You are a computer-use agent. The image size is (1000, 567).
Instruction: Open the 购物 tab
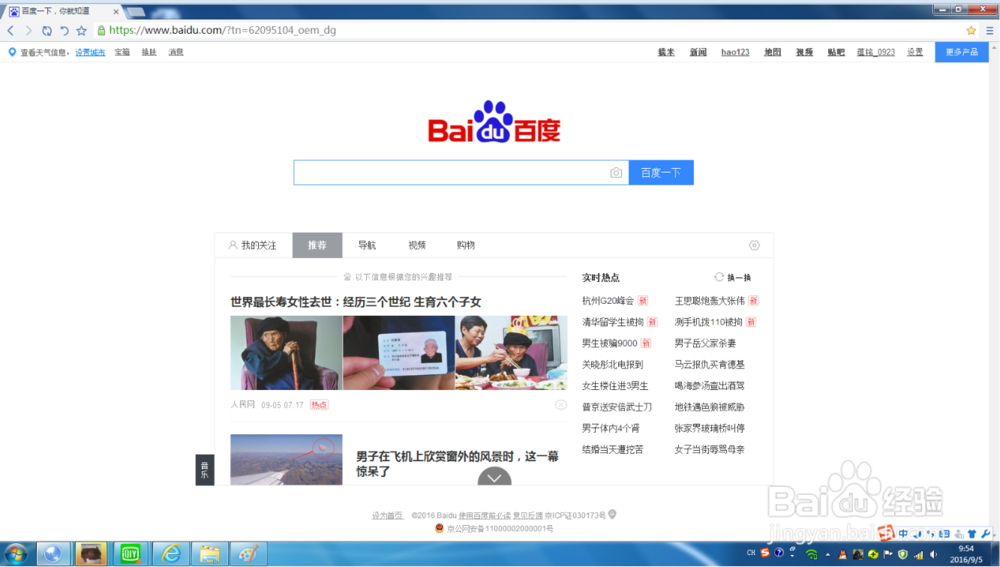click(x=466, y=246)
